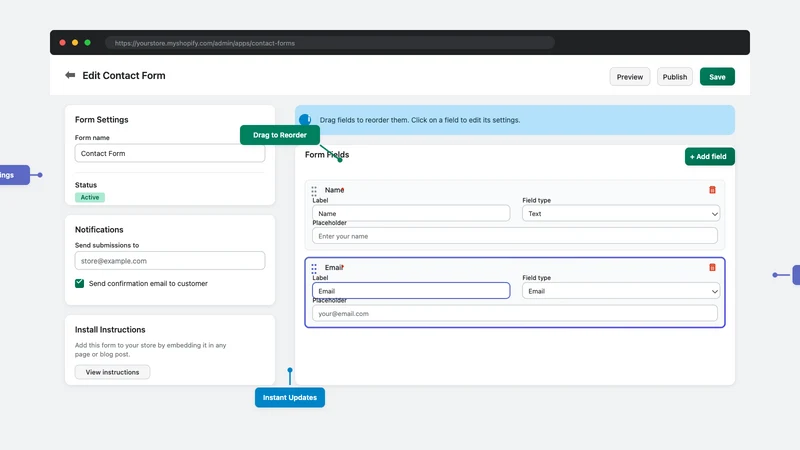Open Field type dropdown showing Email
800x450 pixels.
tap(621, 291)
